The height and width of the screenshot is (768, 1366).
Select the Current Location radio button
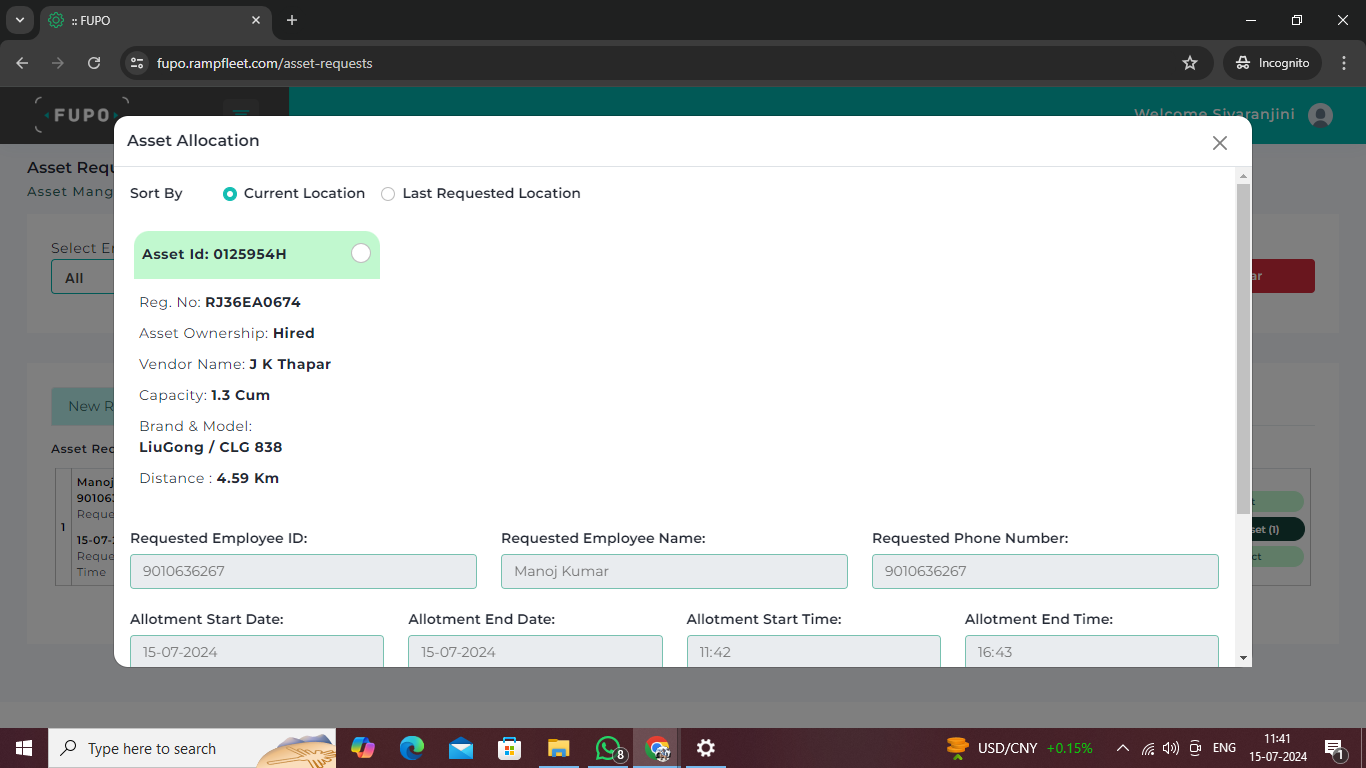[230, 193]
